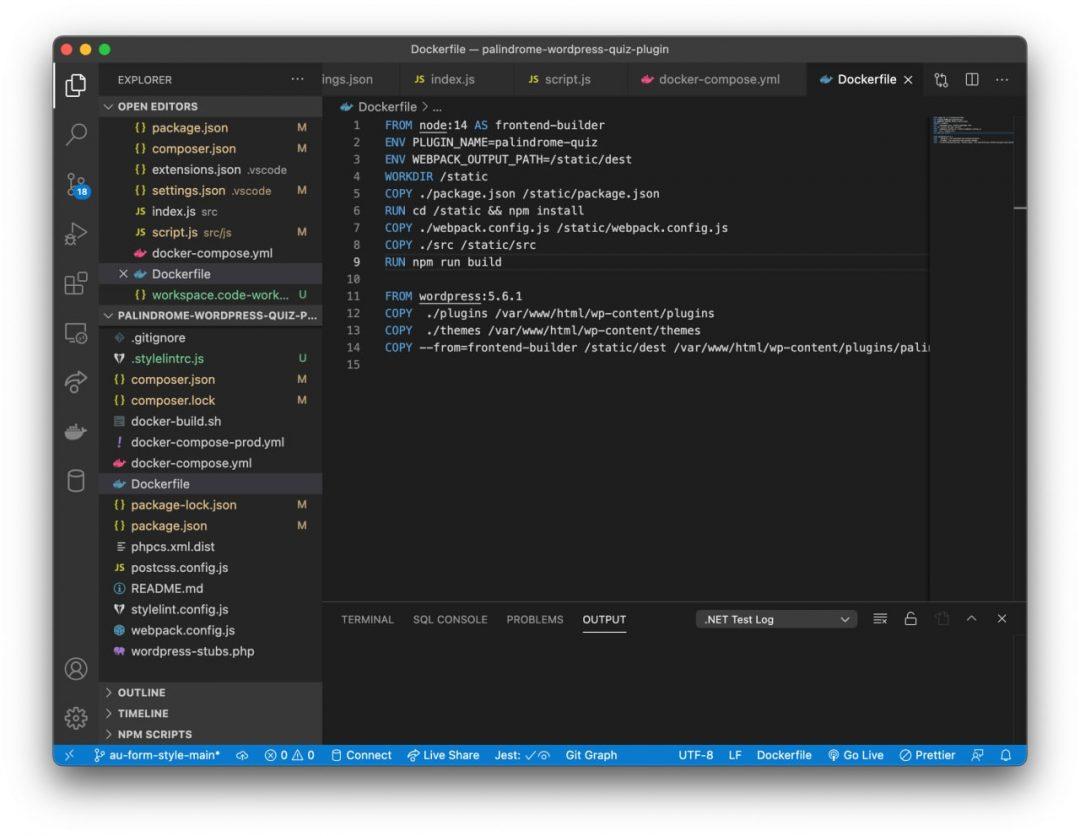Open the Docker view in activity bar
Image resolution: width=1080 pixels, height=836 pixels.
point(76,432)
